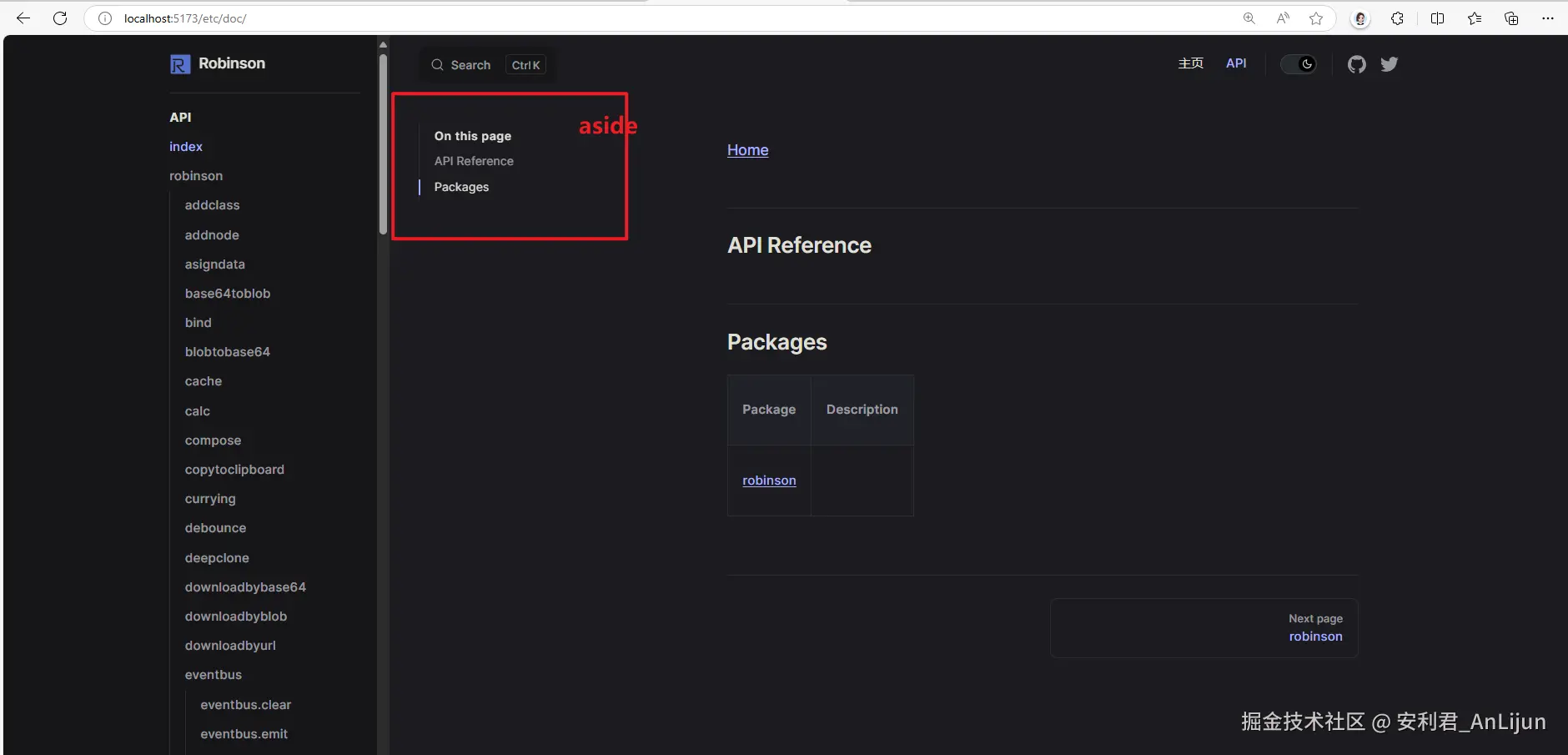
Task: Open the eventbus.clear sidebar entry
Action: point(246,705)
